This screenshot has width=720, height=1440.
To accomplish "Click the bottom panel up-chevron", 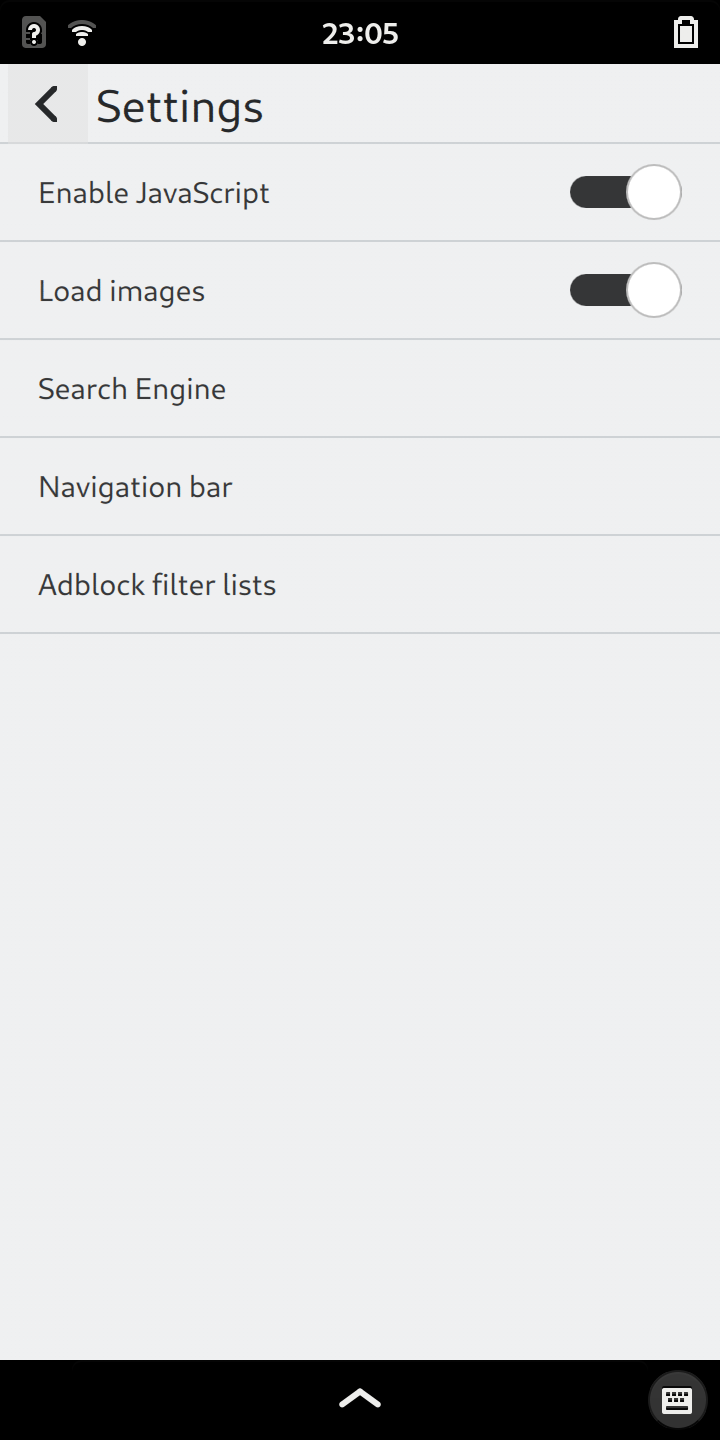I will click(360, 1398).
